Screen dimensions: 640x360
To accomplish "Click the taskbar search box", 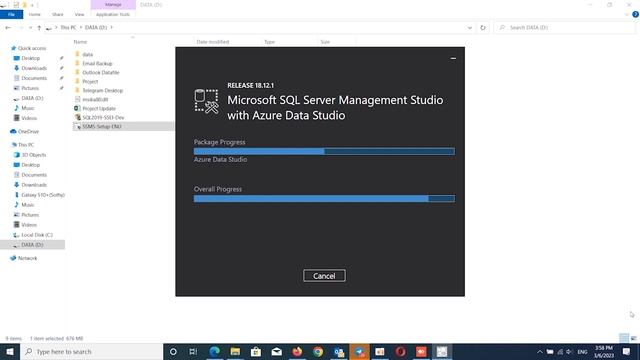I will (91, 351).
